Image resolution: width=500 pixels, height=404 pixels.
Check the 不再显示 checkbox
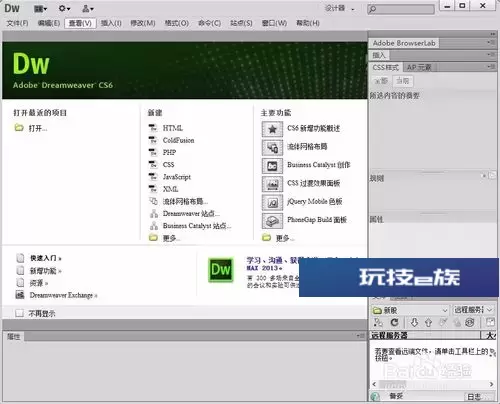point(20,313)
